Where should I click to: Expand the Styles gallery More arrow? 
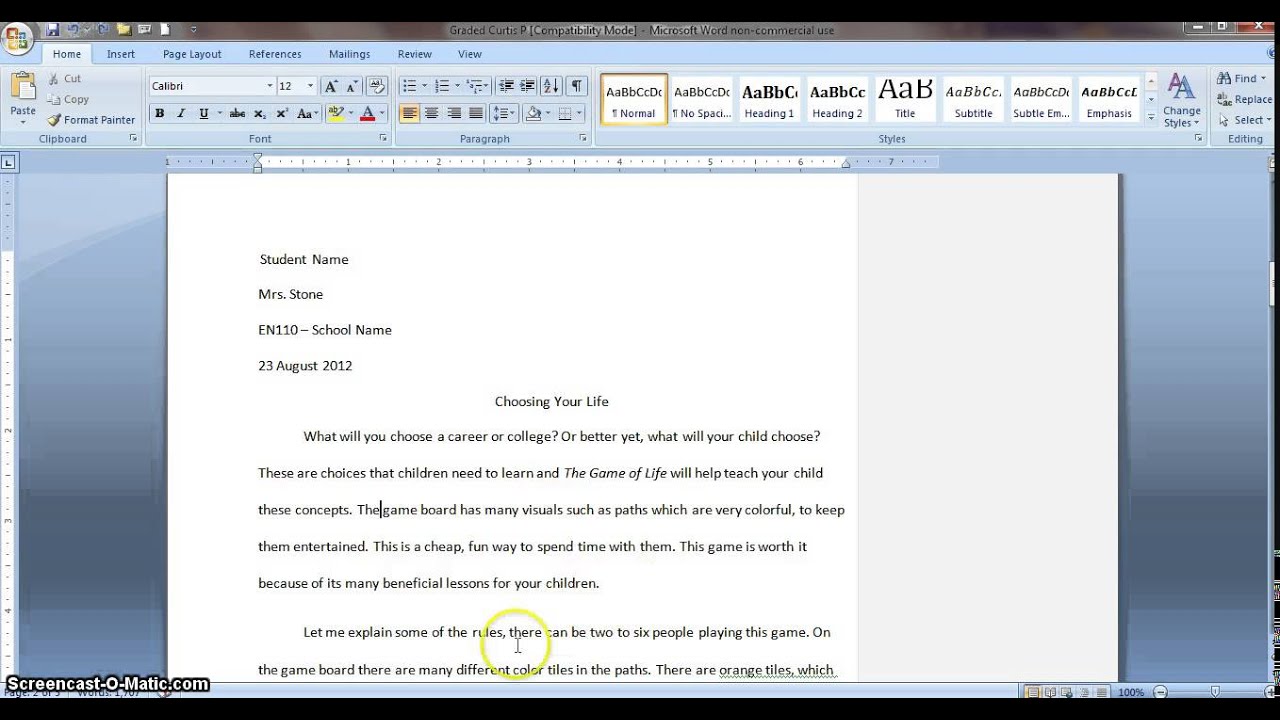tap(1151, 118)
